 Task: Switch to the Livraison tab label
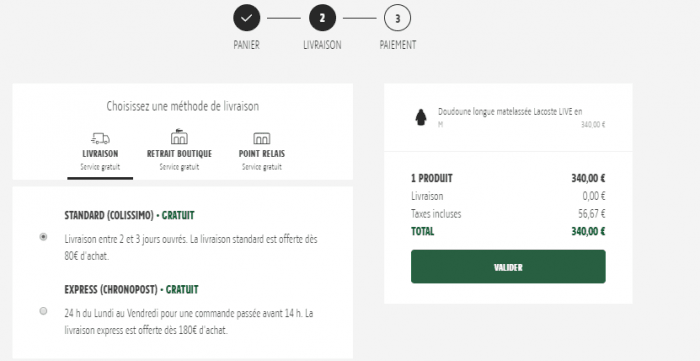(100, 154)
